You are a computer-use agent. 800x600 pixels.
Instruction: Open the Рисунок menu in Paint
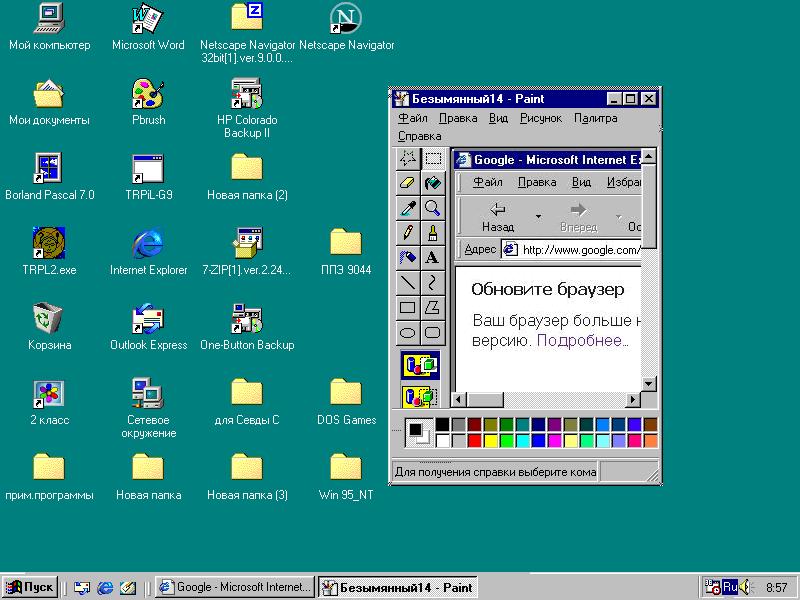click(x=541, y=118)
